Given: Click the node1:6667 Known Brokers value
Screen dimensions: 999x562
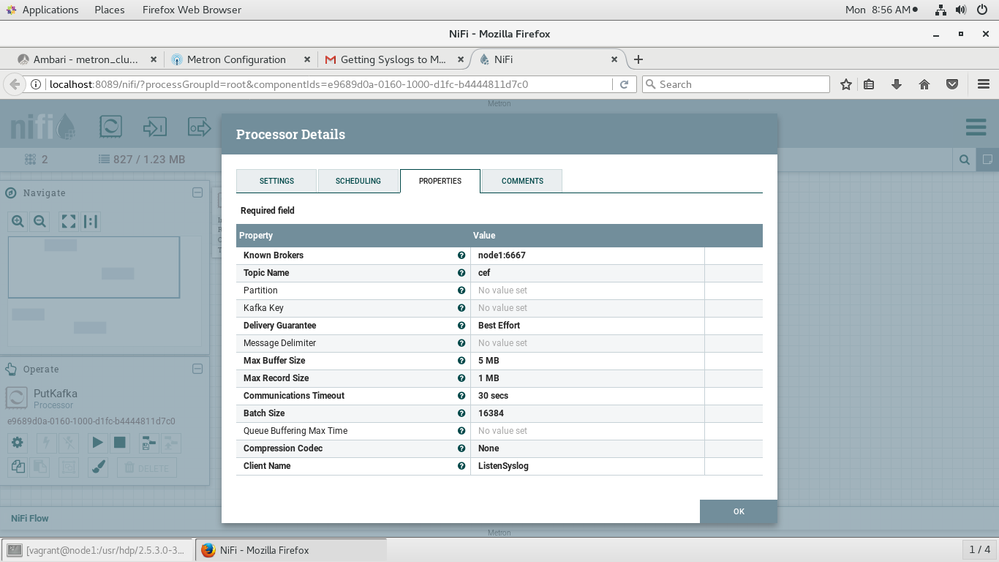Looking at the screenshot, I should coord(501,255).
